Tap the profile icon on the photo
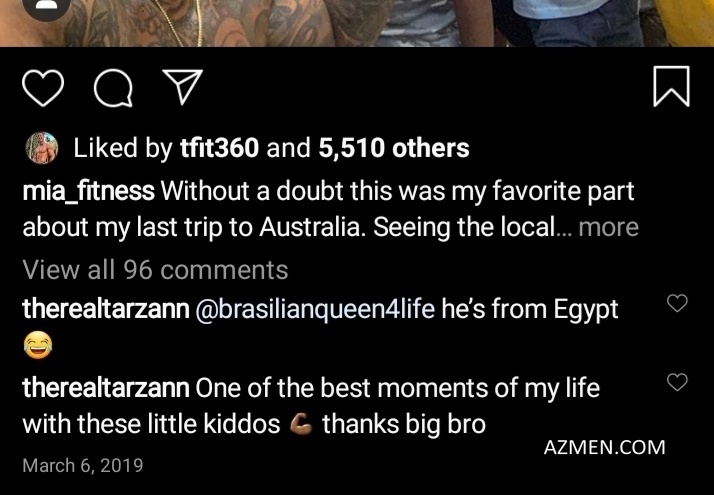Image resolution: width=714 pixels, height=495 pixels. [x=46, y=6]
